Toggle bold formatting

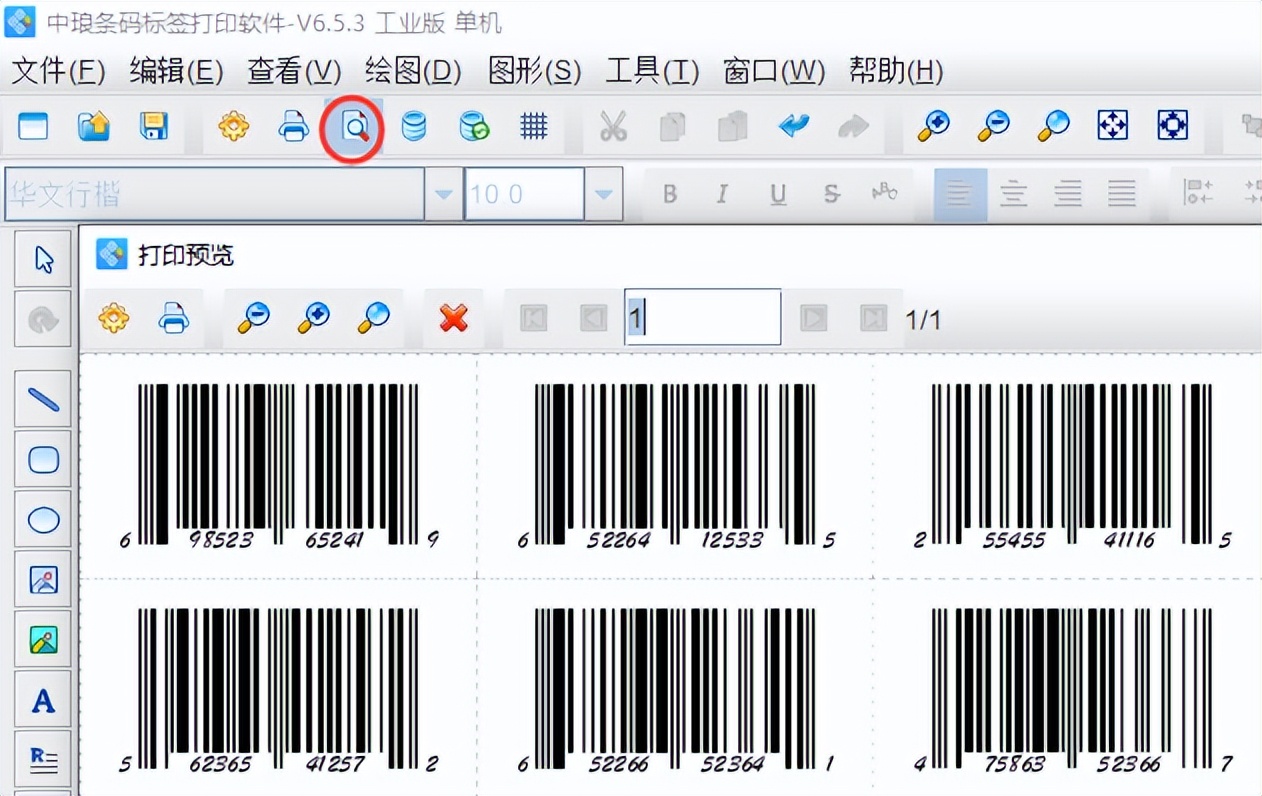click(x=670, y=194)
